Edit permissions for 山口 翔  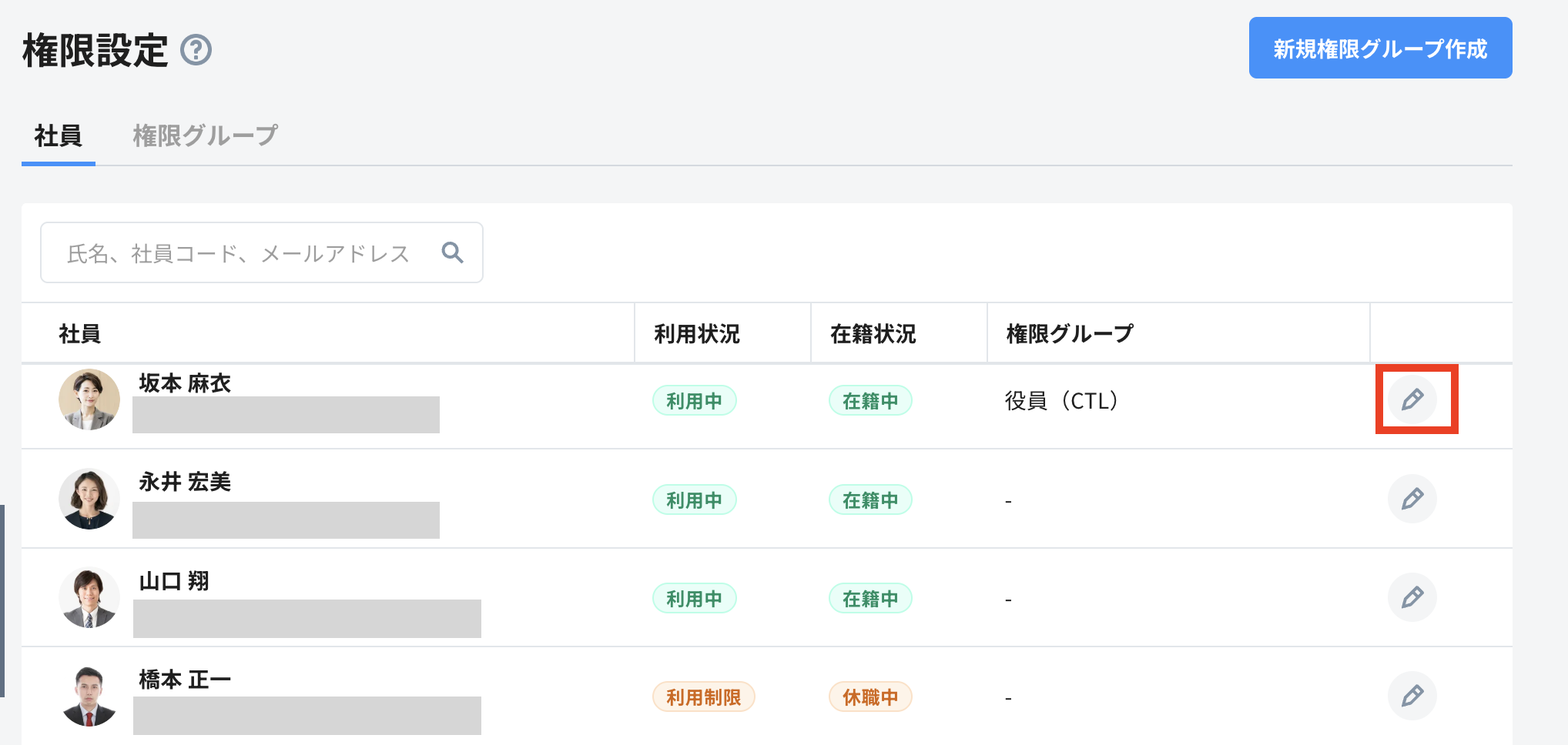(x=1412, y=597)
